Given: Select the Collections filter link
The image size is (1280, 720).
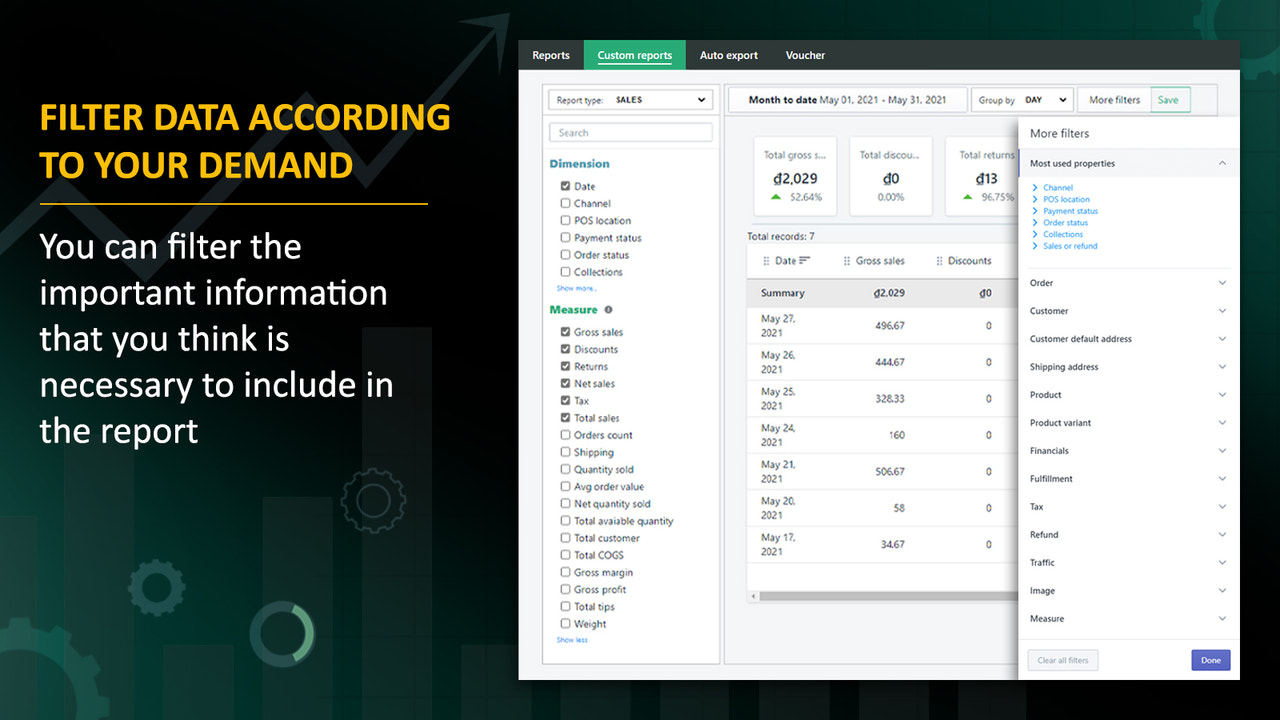Looking at the screenshot, I should pyautogui.click(x=1062, y=234).
